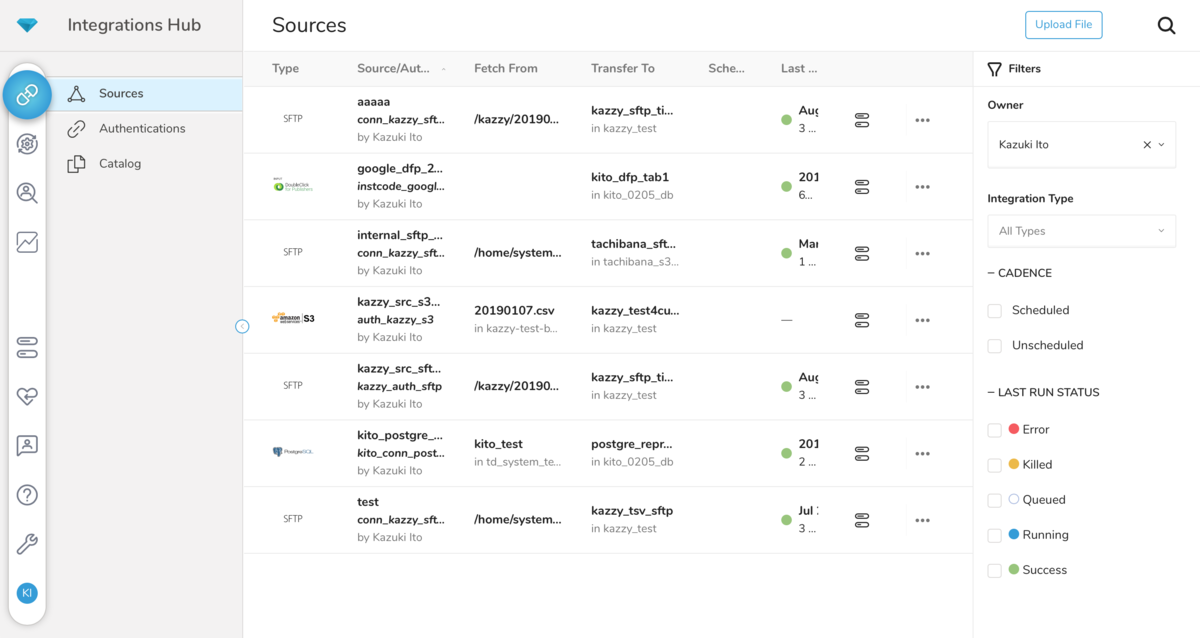Open the Owner filter dropdown
The width and height of the screenshot is (1200, 638).
(1163, 144)
